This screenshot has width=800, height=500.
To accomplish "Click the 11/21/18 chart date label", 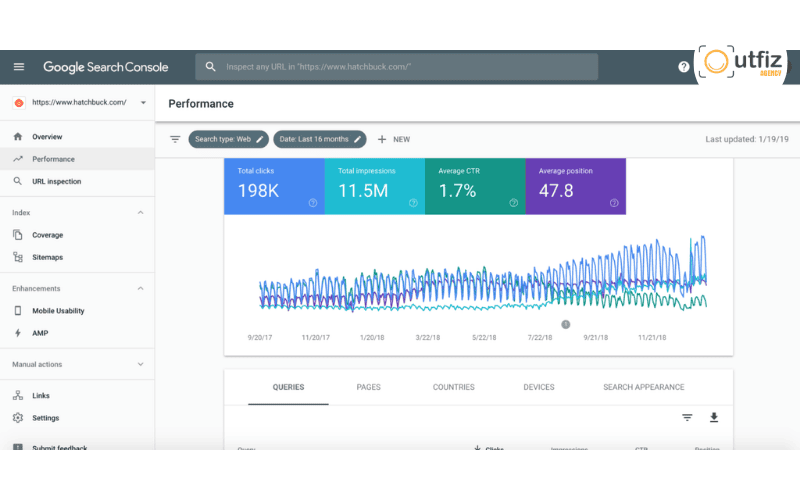I will 652,337.
